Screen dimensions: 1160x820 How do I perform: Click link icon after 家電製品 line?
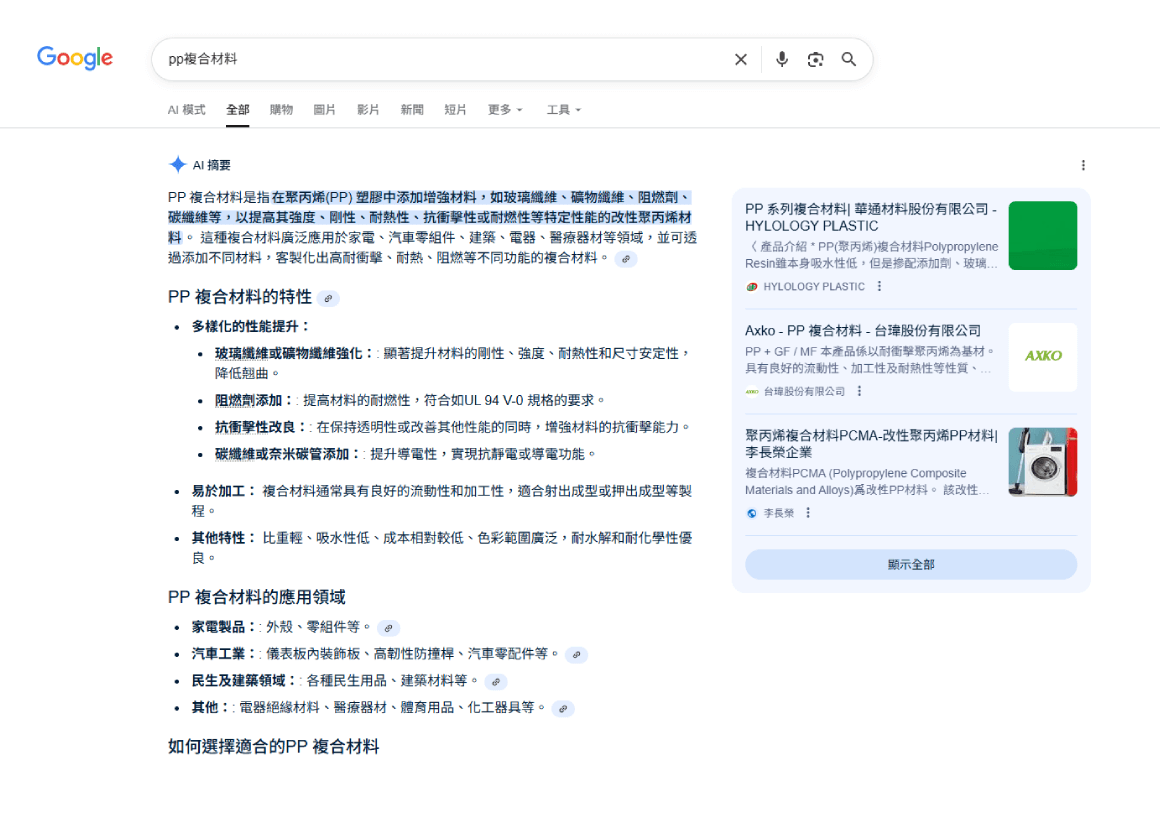tap(388, 628)
